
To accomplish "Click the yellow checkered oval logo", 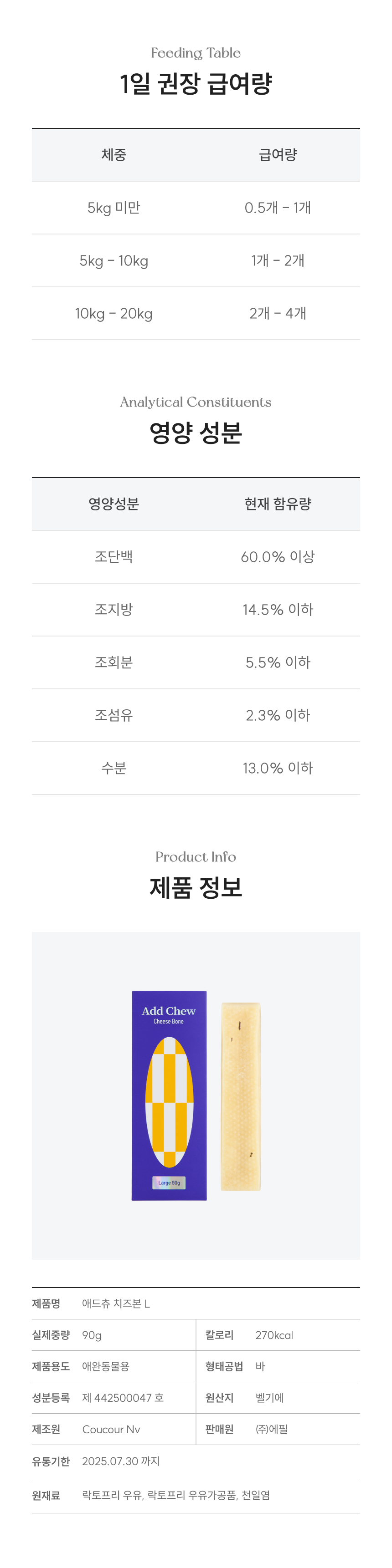I will tap(169, 1102).
